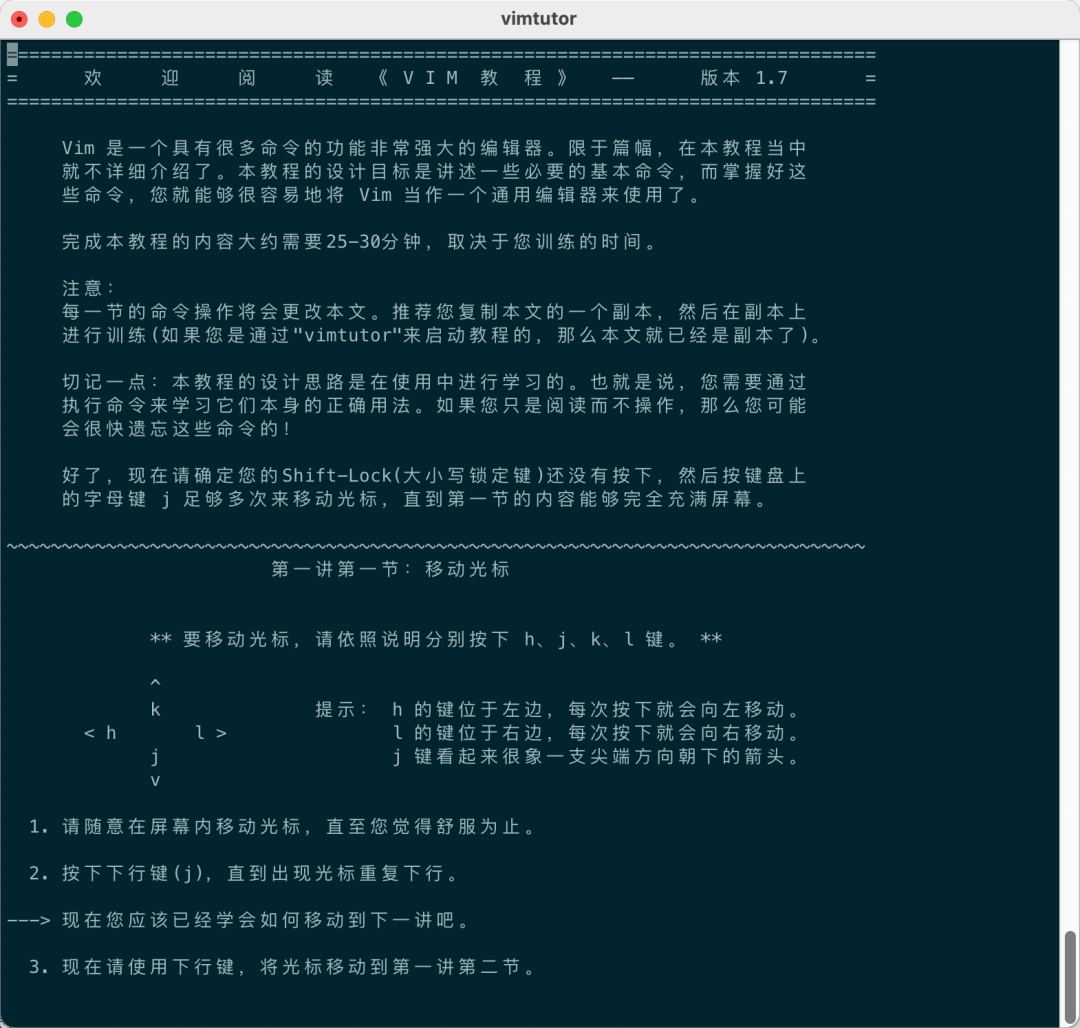Click the hint 'j 键看起来很象一支尖端'
1080x1028 pixels.
click(596, 757)
